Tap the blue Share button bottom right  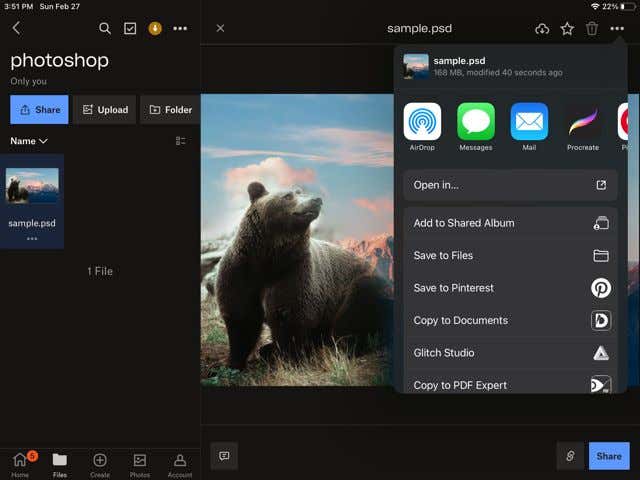(x=609, y=456)
